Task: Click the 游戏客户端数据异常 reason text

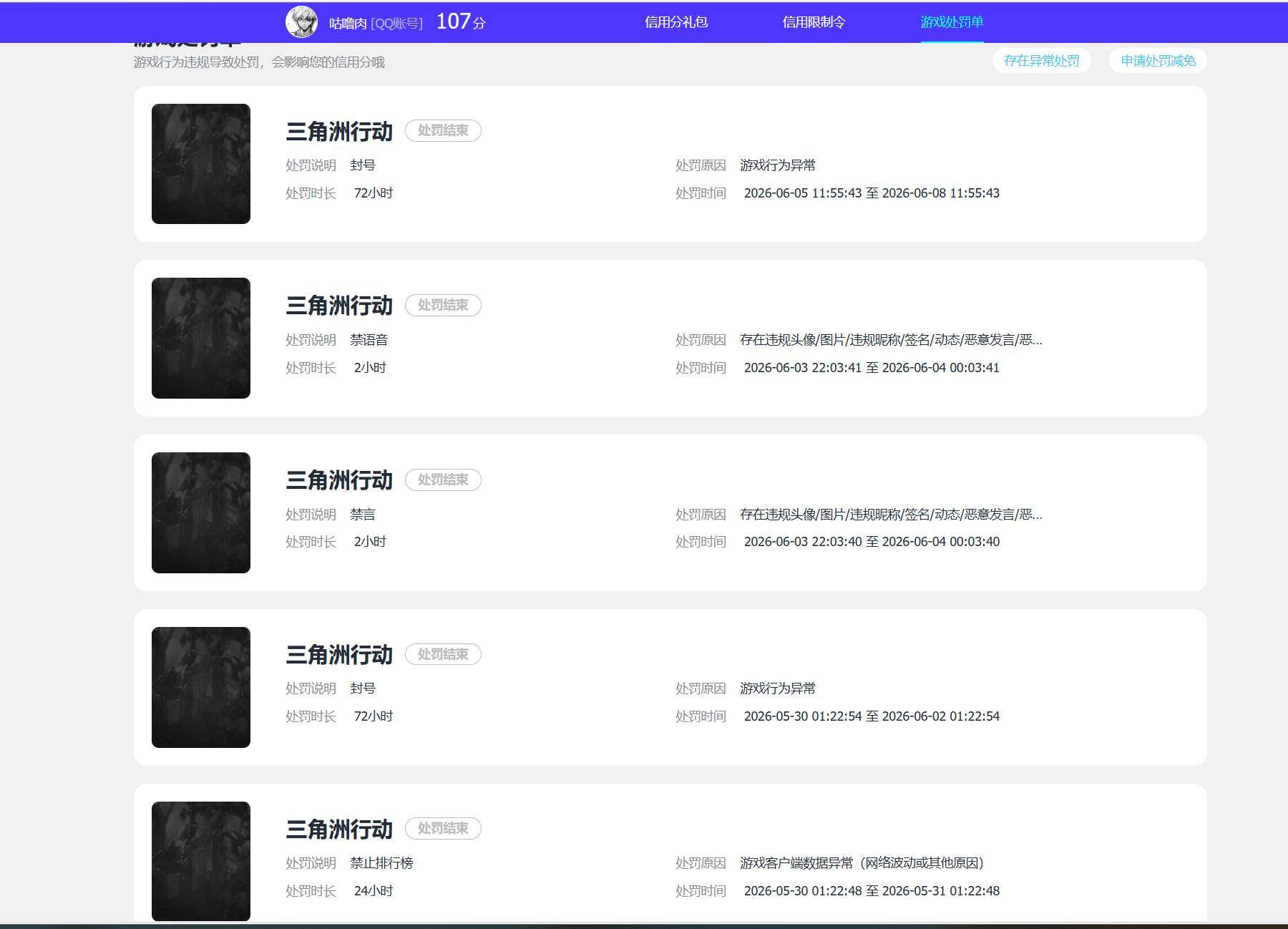Action: point(862,862)
